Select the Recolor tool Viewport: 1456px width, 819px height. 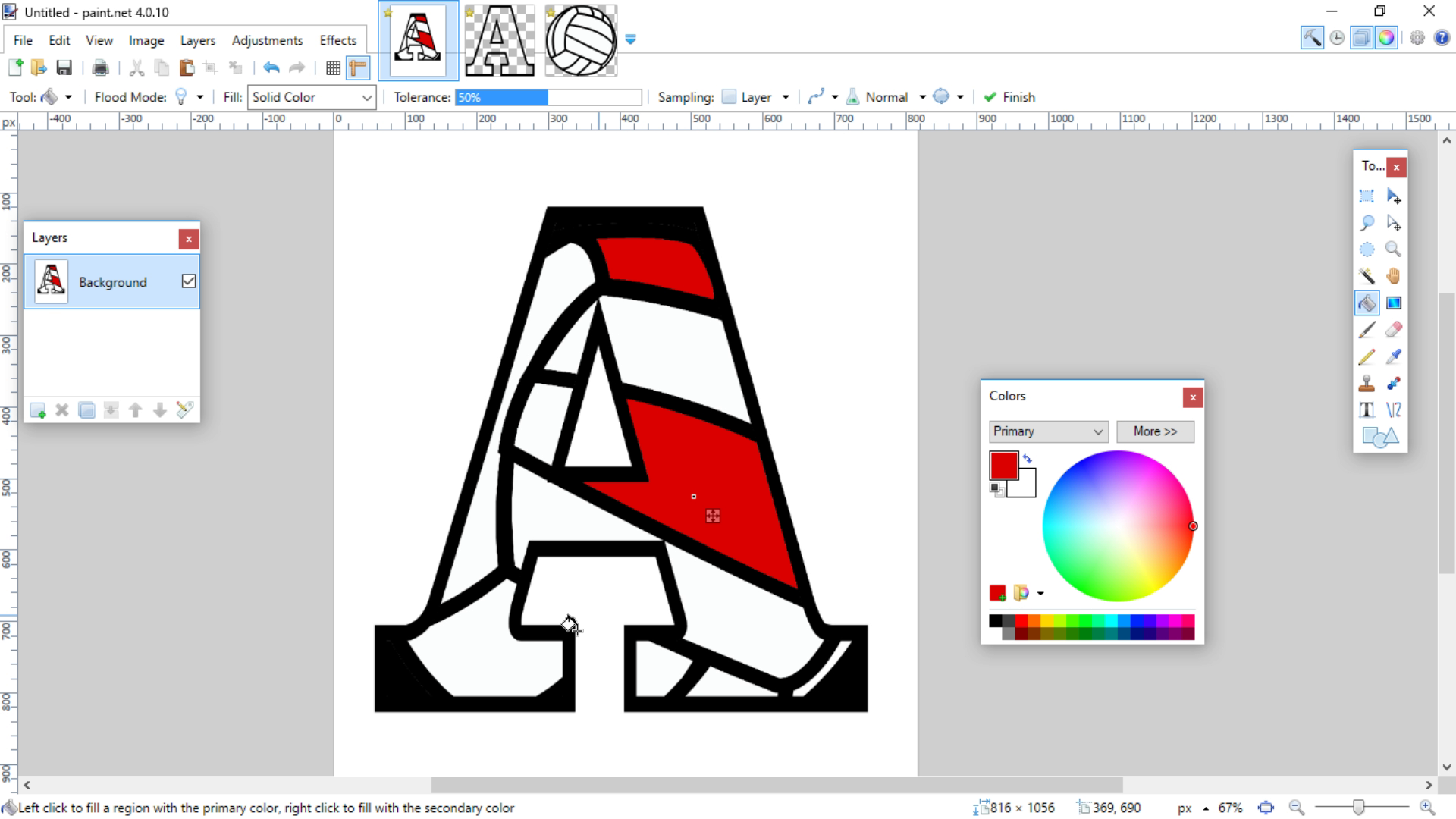[1394, 384]
